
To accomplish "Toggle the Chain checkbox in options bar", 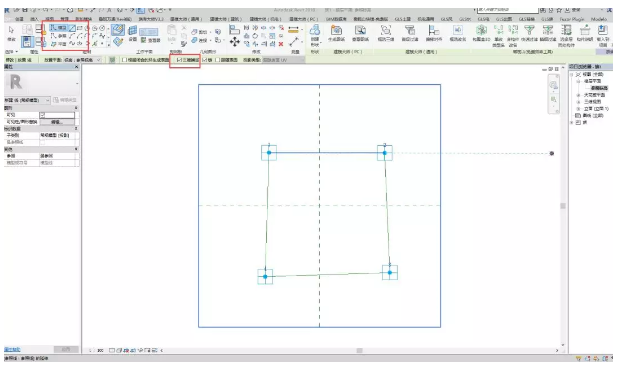I will click(x=205, y=60).
